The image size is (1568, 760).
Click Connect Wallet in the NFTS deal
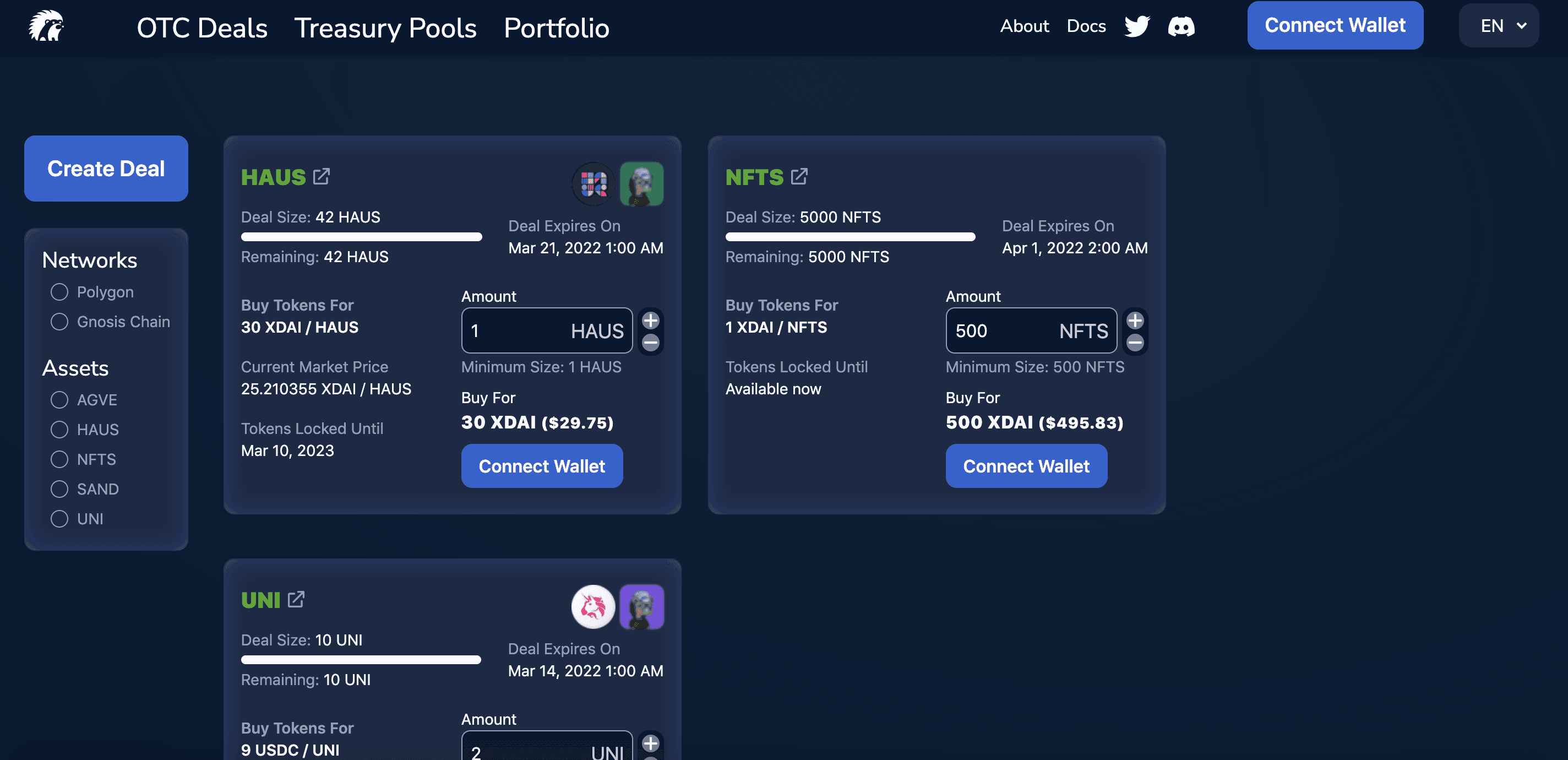tap(1026, 466)
